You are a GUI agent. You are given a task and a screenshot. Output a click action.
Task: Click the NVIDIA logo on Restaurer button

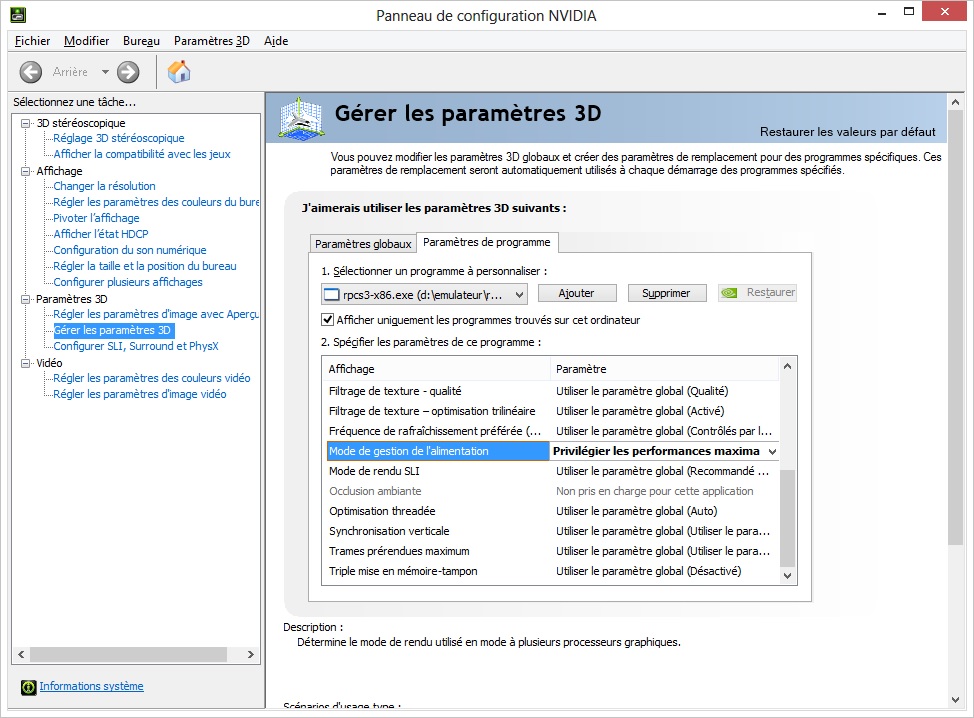tap(729, 293)
